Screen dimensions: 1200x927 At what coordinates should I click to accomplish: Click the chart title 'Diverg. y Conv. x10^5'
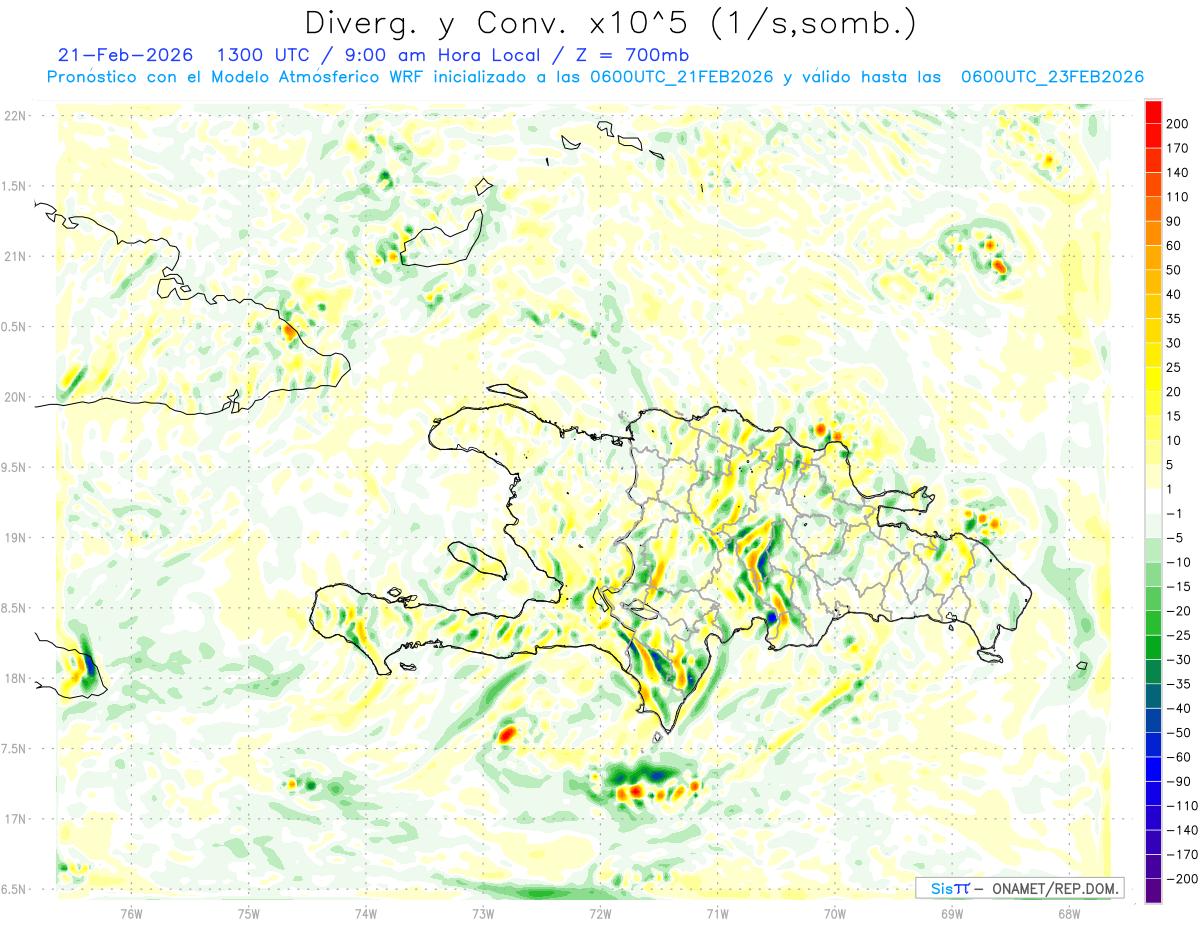tap(502, 22)
